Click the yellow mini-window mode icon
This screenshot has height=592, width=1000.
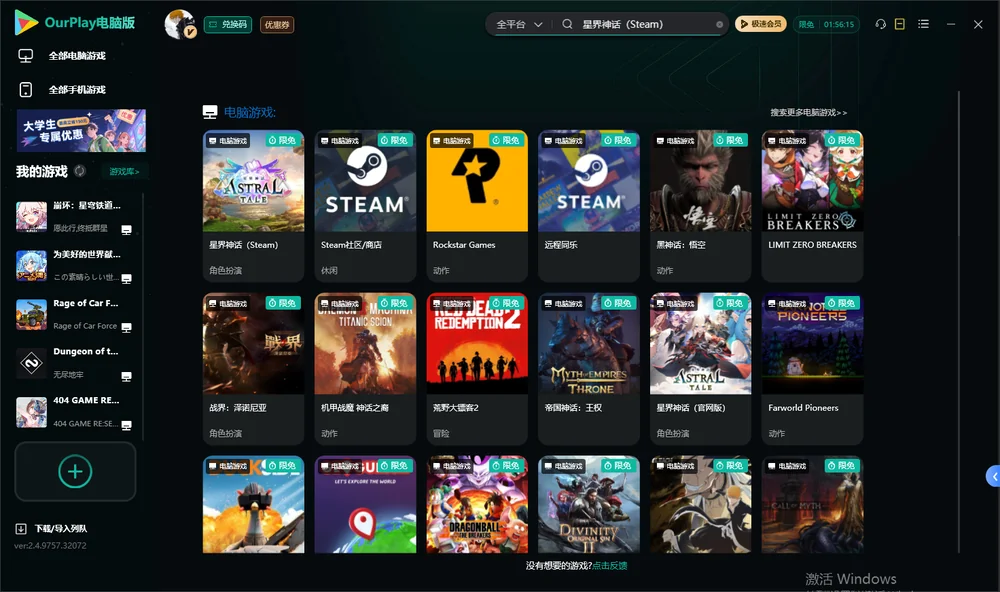pyautogui.click(x=899, y=24)
